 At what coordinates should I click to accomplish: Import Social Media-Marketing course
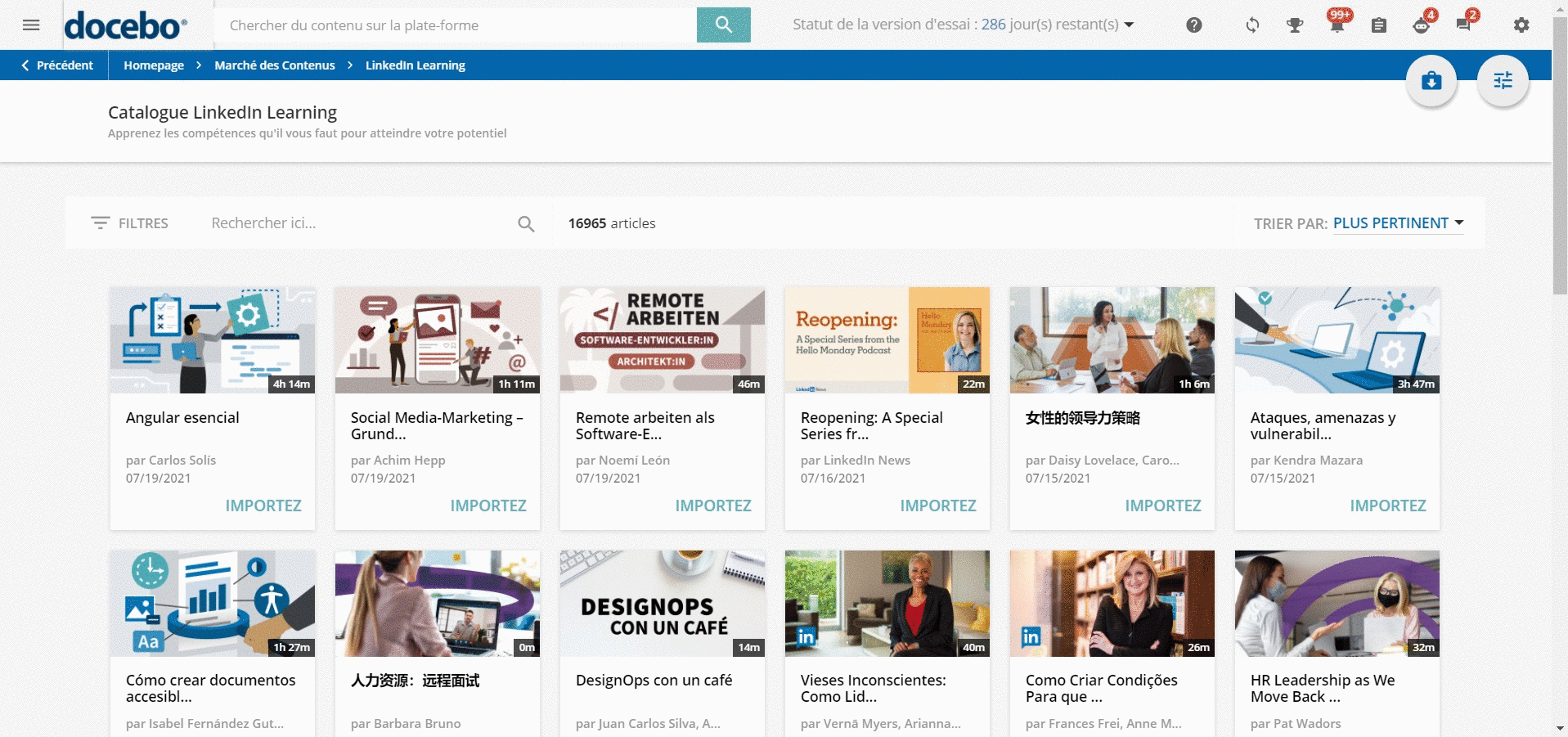pyautogui.click(x=488, y=506)
